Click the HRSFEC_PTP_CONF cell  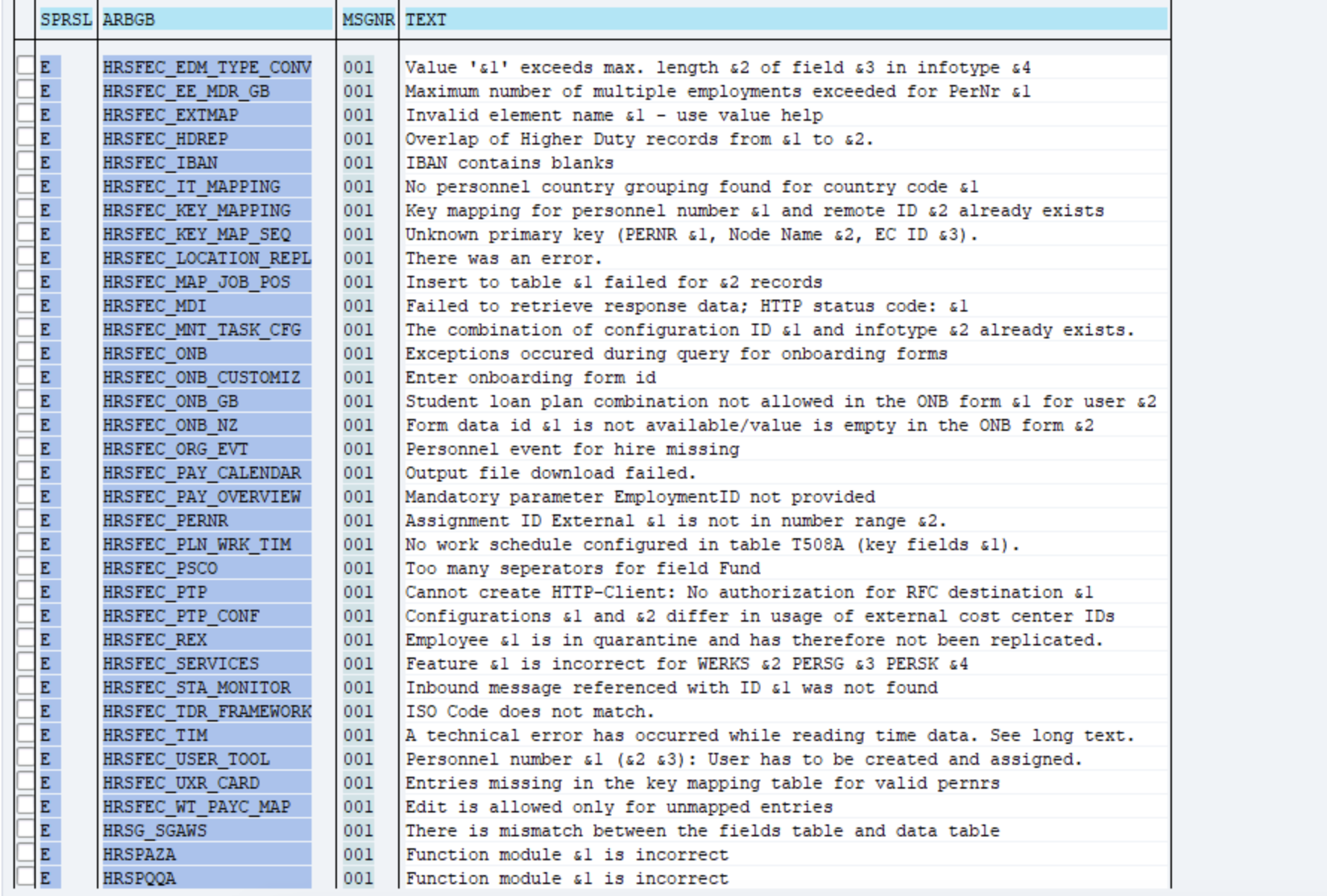(x=207, y=616)
